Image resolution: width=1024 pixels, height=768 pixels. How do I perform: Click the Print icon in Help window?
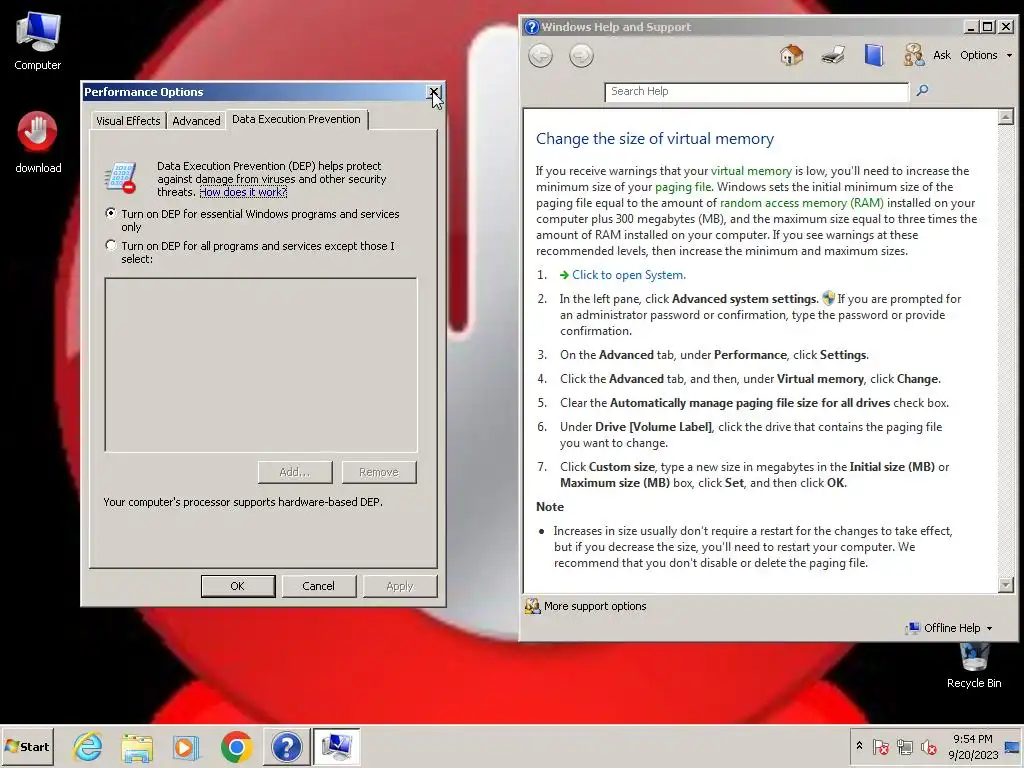point(833,56)
